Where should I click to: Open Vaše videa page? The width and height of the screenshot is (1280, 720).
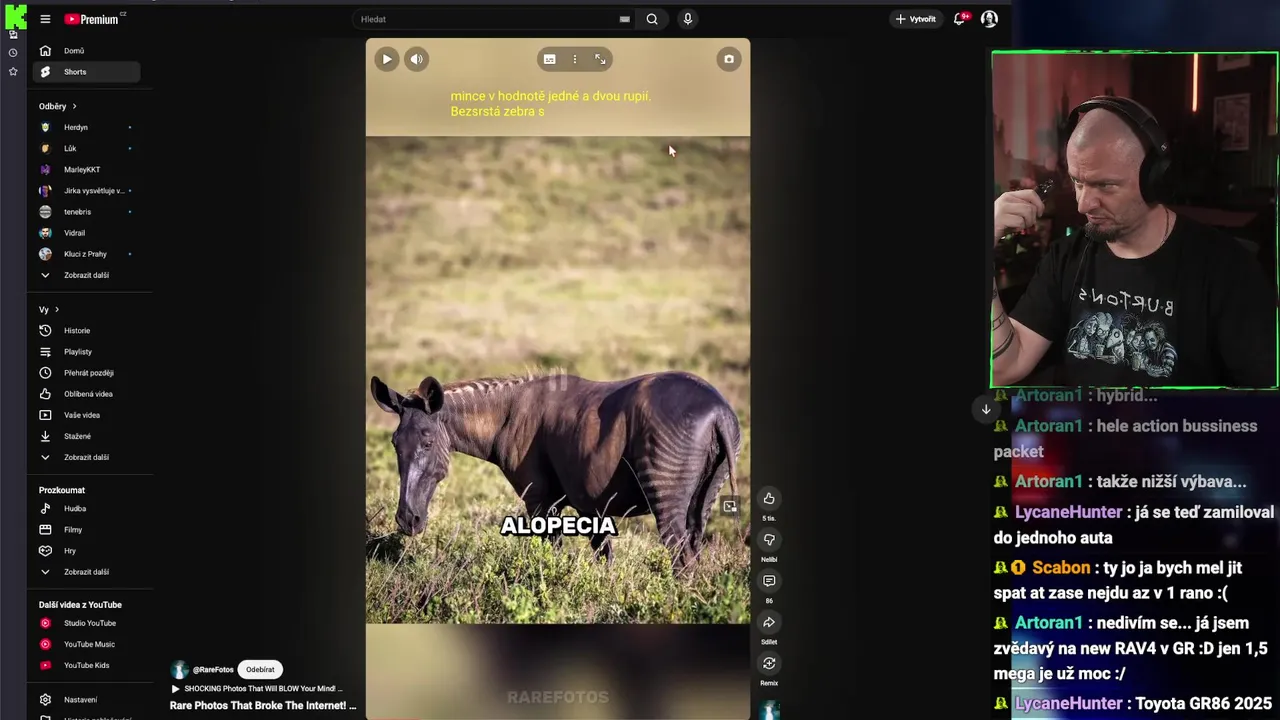point(86,415)
